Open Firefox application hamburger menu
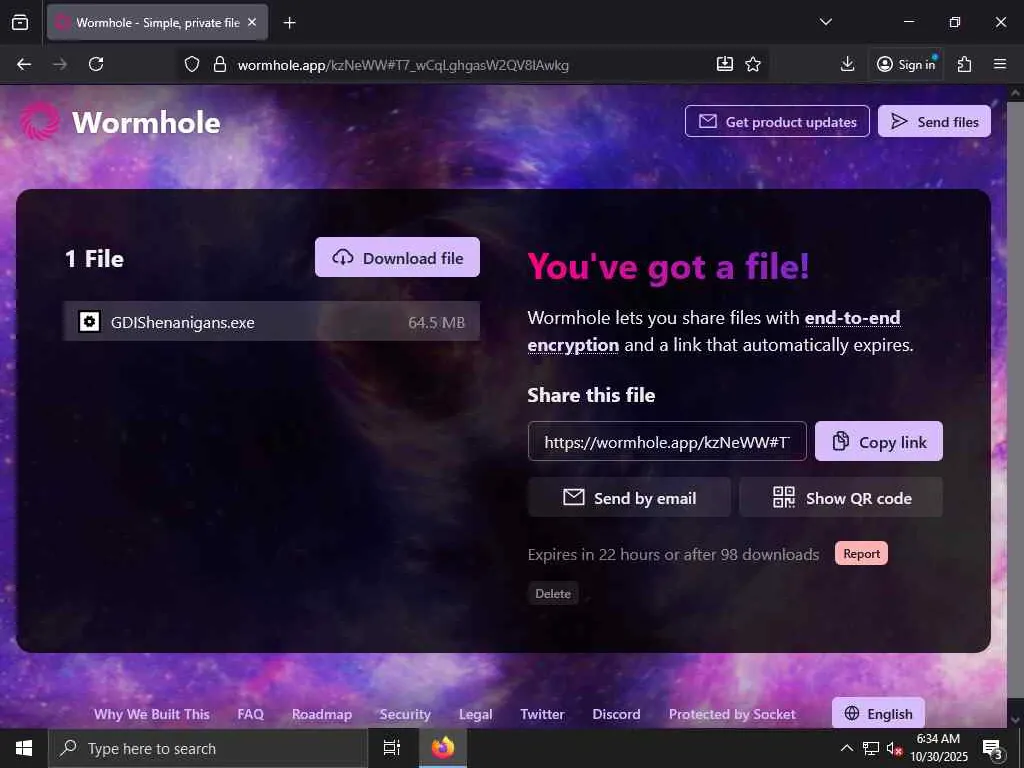Image resolution: width=1024 pixels, height=768 pixels. point(1000,64)
